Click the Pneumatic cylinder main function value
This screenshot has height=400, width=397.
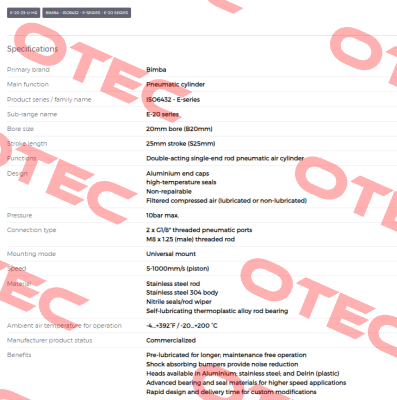[175, 84]
